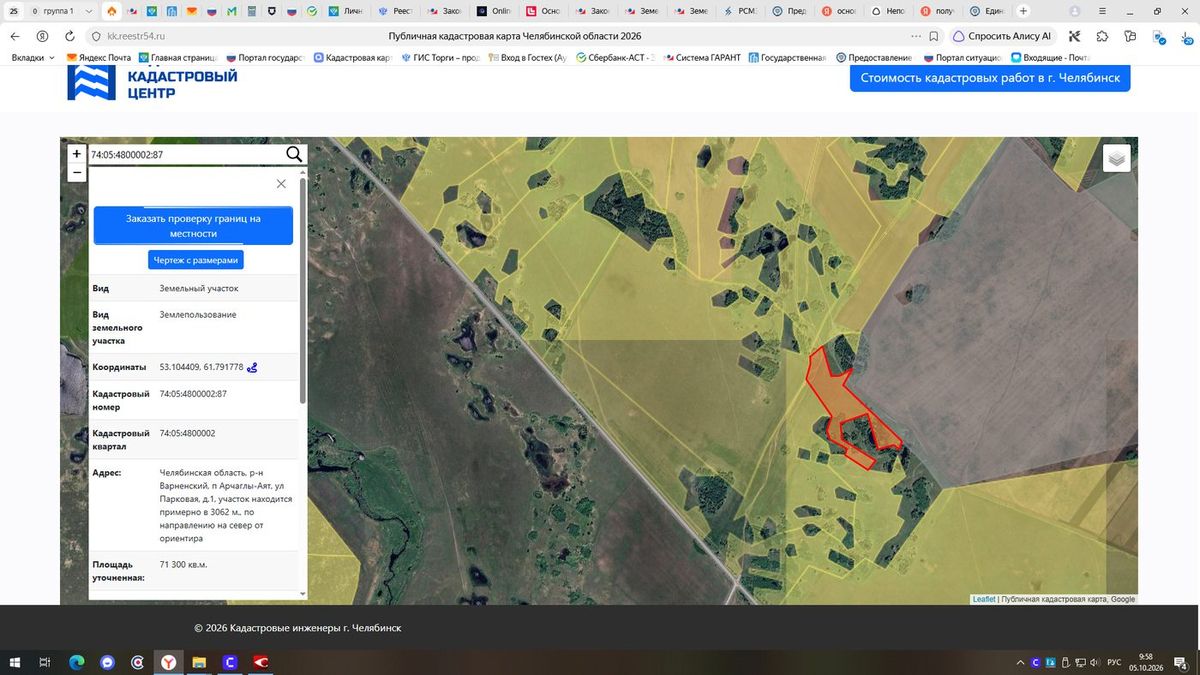Open the Leaflet attribution link
Viewport: 1200px width, 675px height.
[984, 599]
